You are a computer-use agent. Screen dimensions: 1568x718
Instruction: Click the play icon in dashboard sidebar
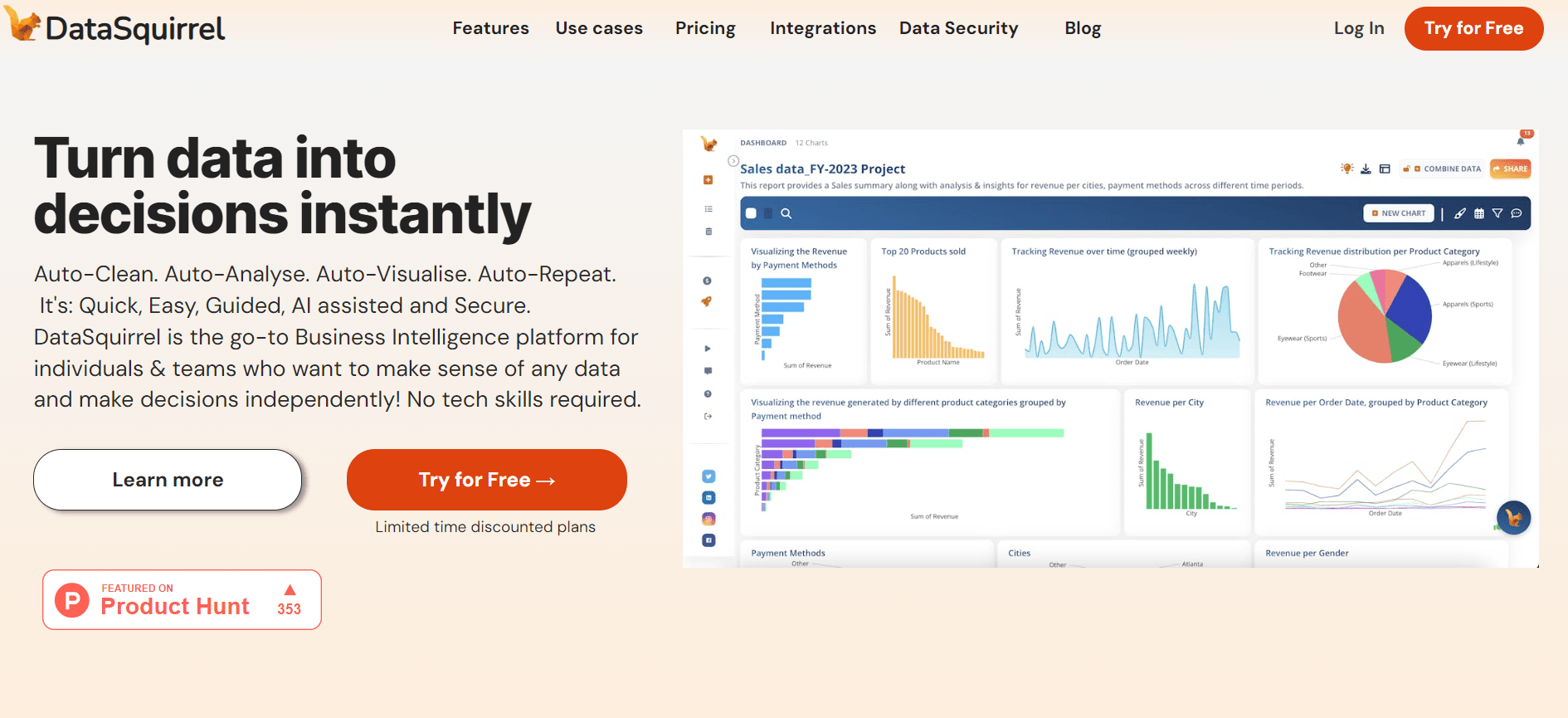click(x=708, y=349)
